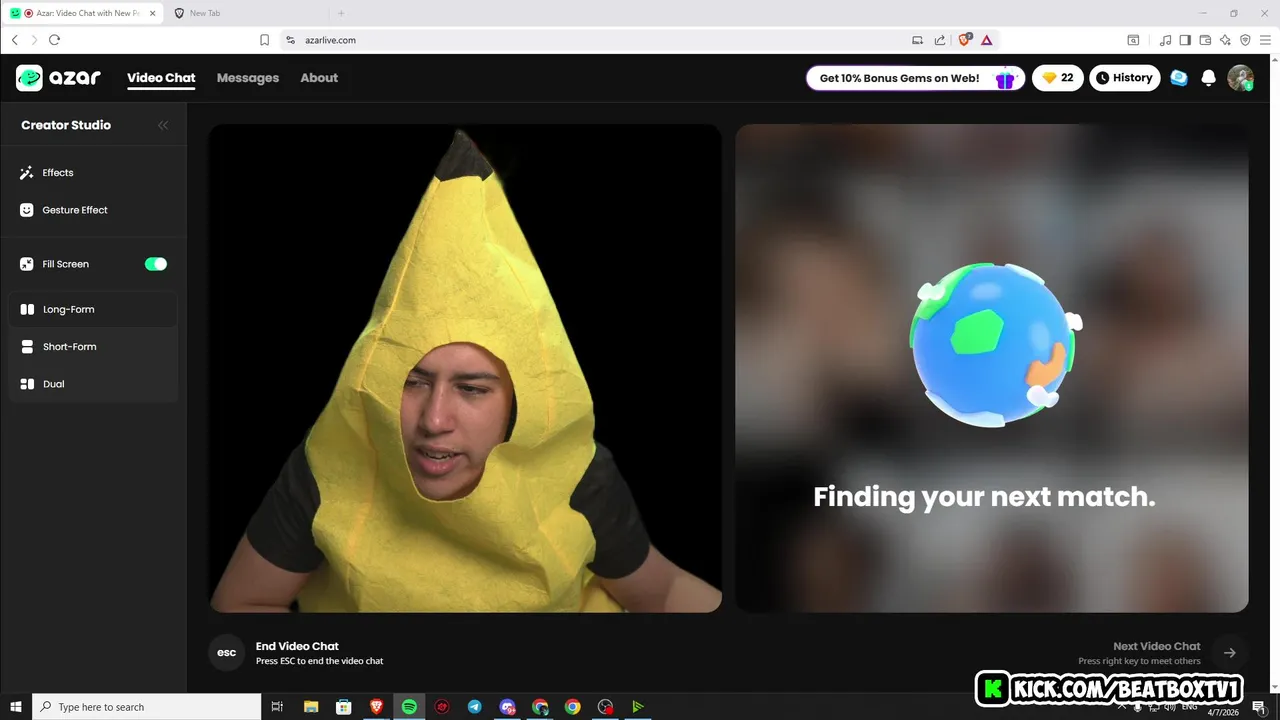Open the media playlist music-note icon
This screenshot has height=720, width=1280.
click(1165, 40)
